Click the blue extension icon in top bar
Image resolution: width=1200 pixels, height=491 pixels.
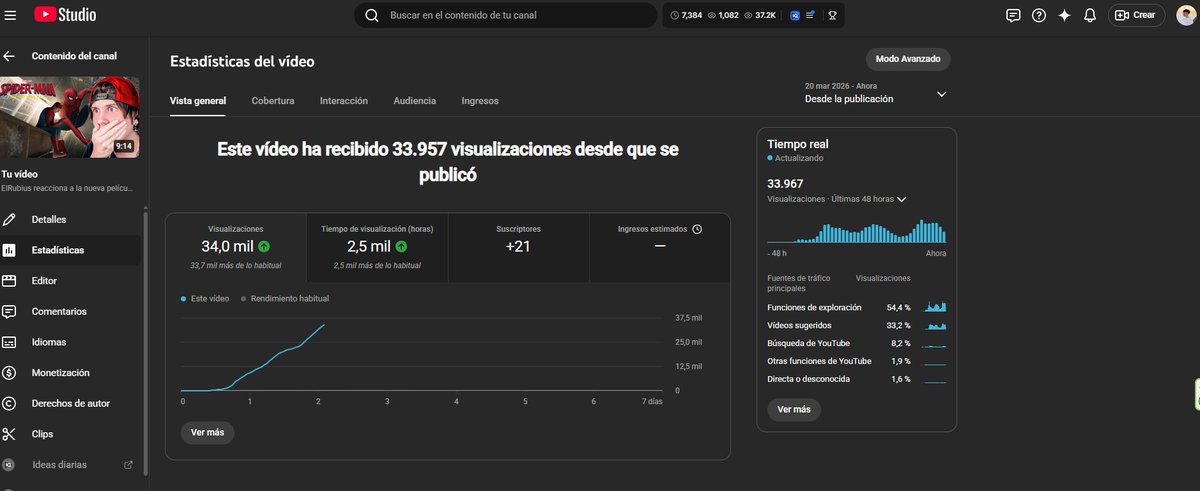point(795,15)
